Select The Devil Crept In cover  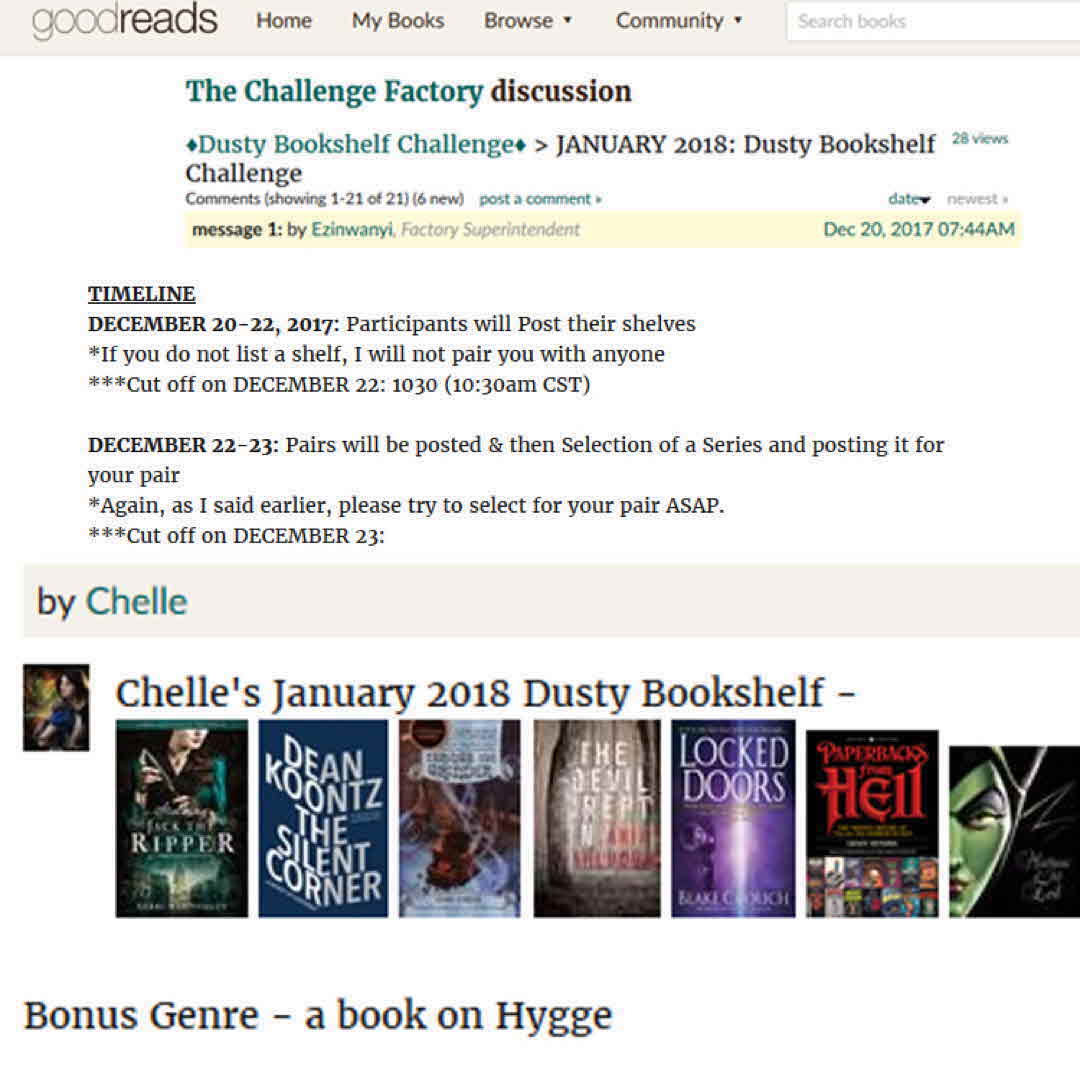(596, 818)
